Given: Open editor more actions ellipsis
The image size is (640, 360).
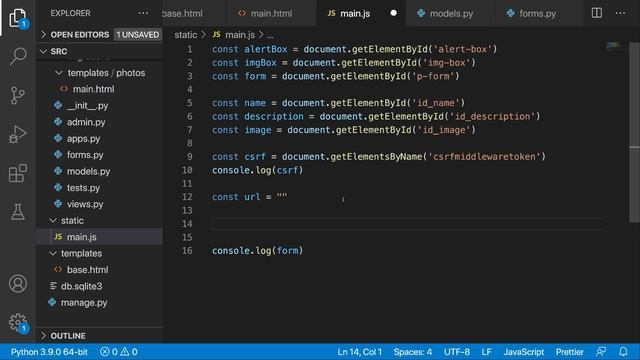Looking at the screenshot, I should (620, 13).
